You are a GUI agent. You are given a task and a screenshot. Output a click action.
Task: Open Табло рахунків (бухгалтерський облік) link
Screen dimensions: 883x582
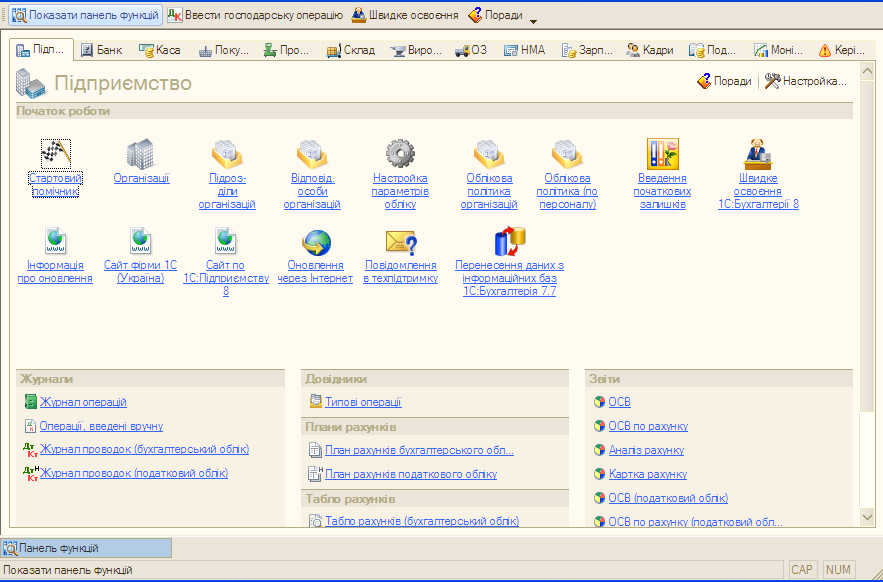pyautogui.click(x=422, y=521)
